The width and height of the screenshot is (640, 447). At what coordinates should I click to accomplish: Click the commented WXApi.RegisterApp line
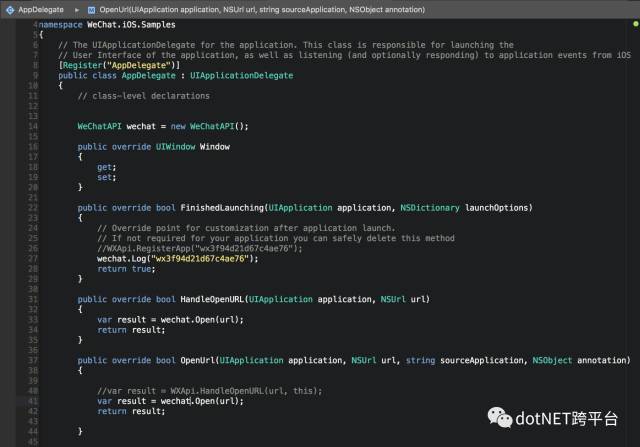click(200, 249)
